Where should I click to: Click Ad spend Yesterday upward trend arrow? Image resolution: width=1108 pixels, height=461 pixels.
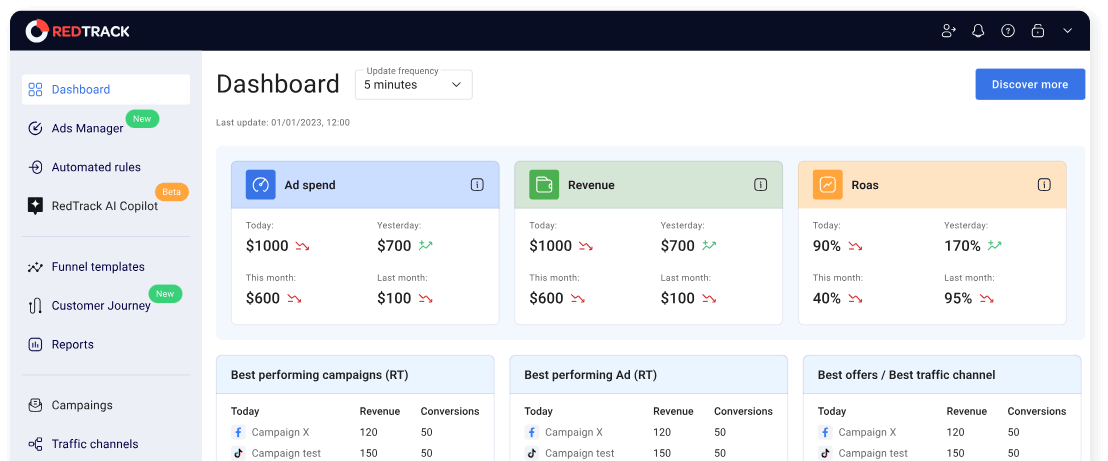point(425,245)
